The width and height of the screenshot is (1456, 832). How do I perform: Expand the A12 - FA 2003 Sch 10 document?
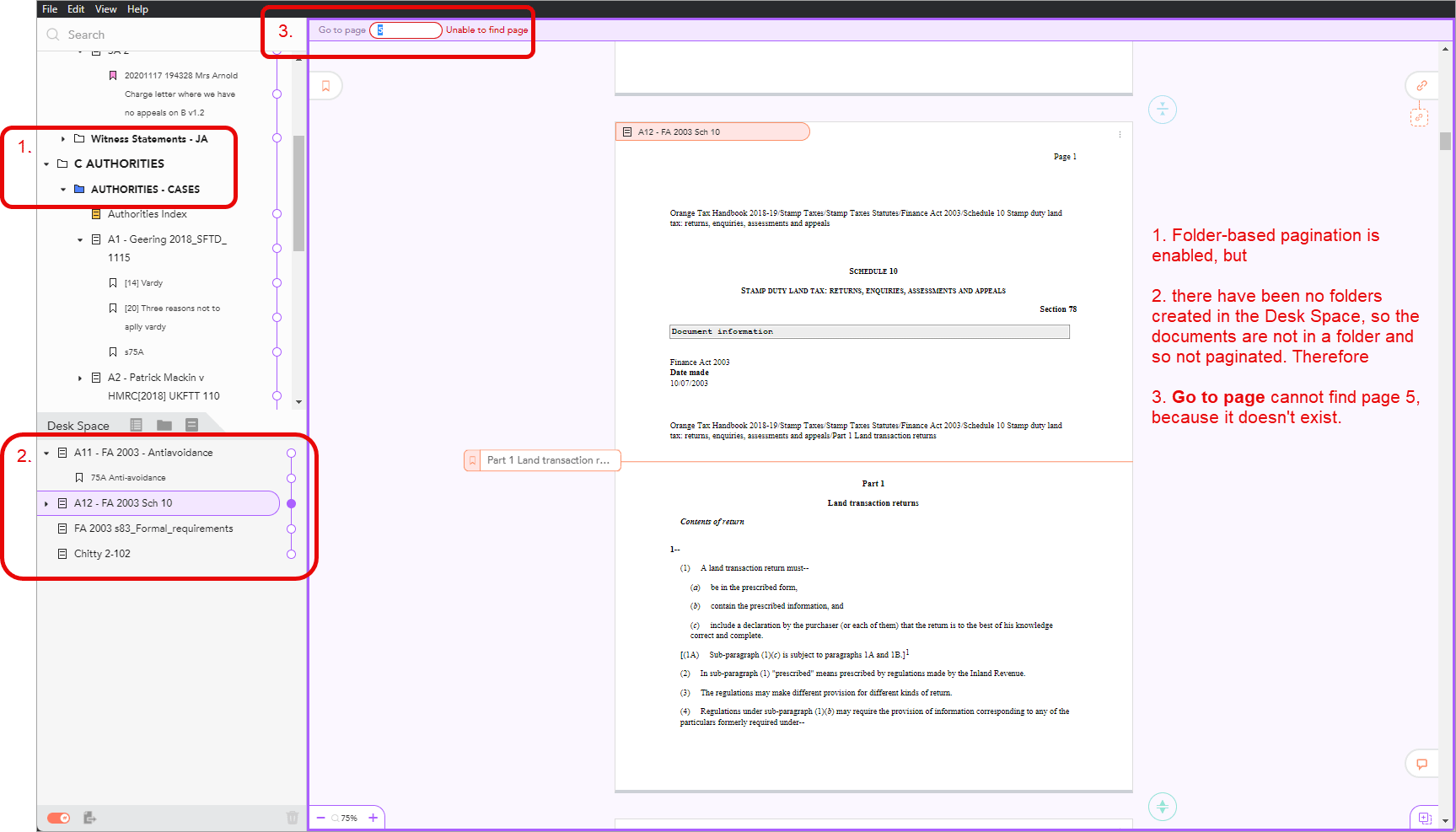(x=46, y=503)
